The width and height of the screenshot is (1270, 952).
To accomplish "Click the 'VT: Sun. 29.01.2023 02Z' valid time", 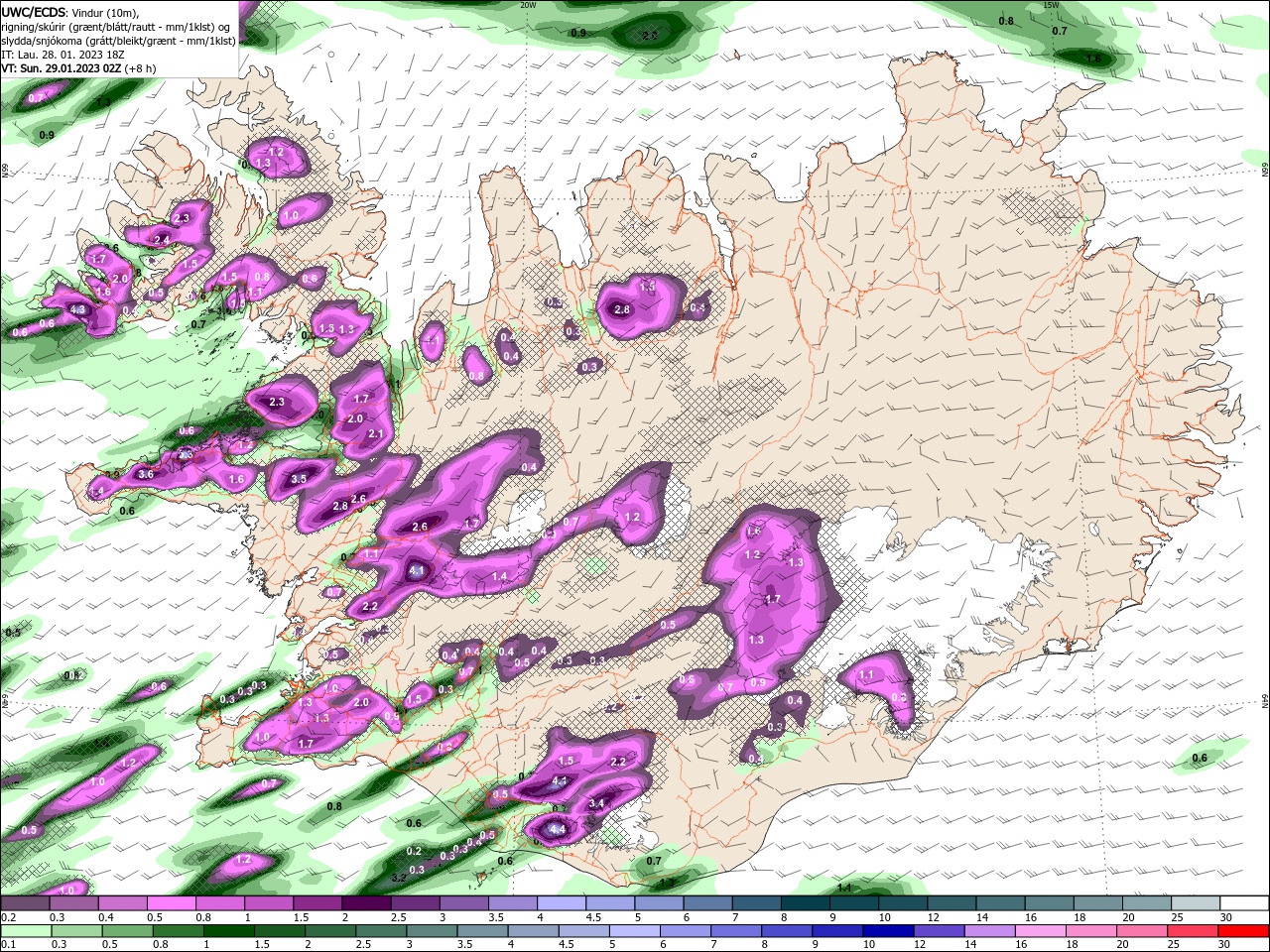I will tap(62, 68).
